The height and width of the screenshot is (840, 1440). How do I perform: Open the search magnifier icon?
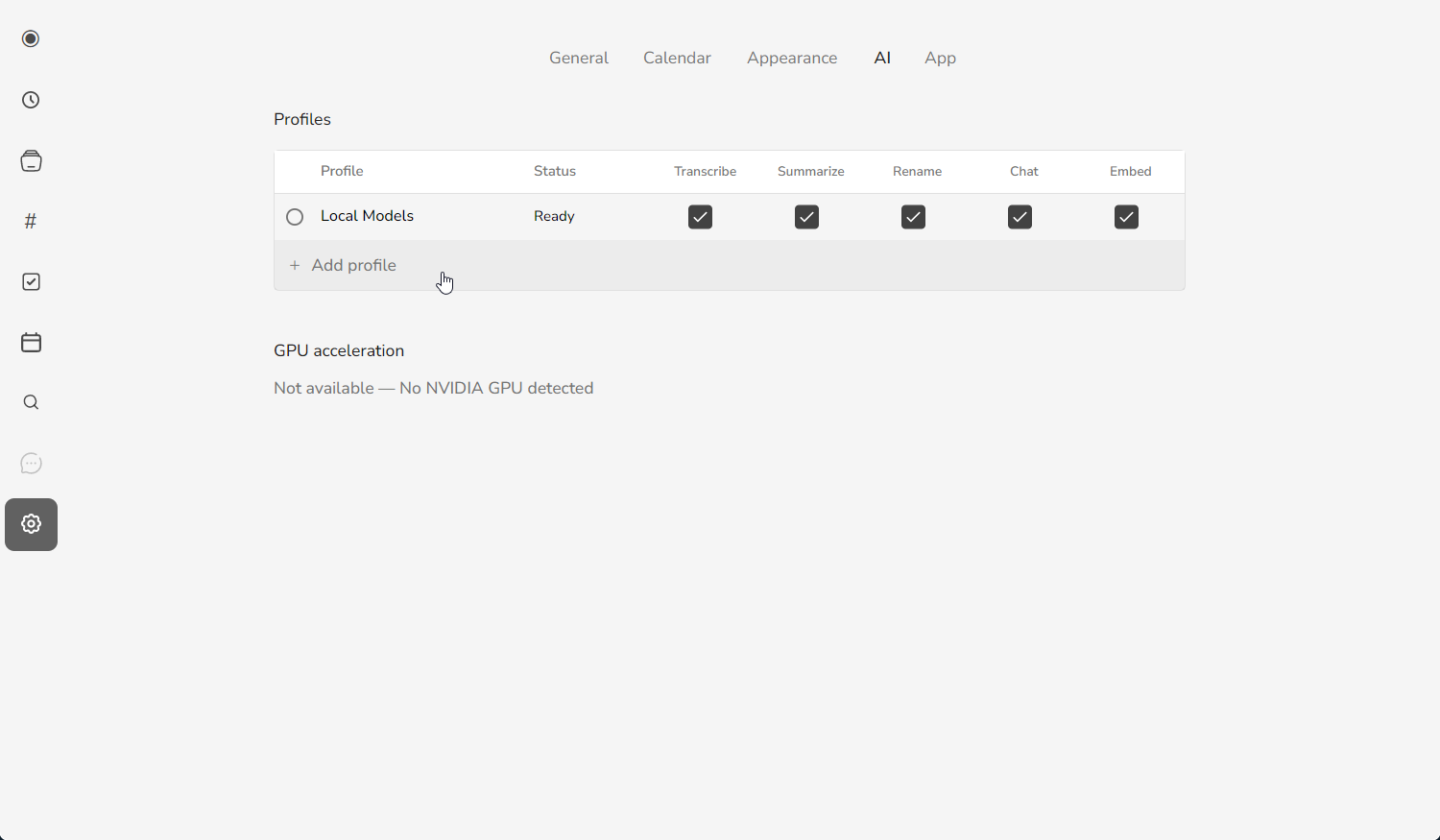[x=31, y=402]
